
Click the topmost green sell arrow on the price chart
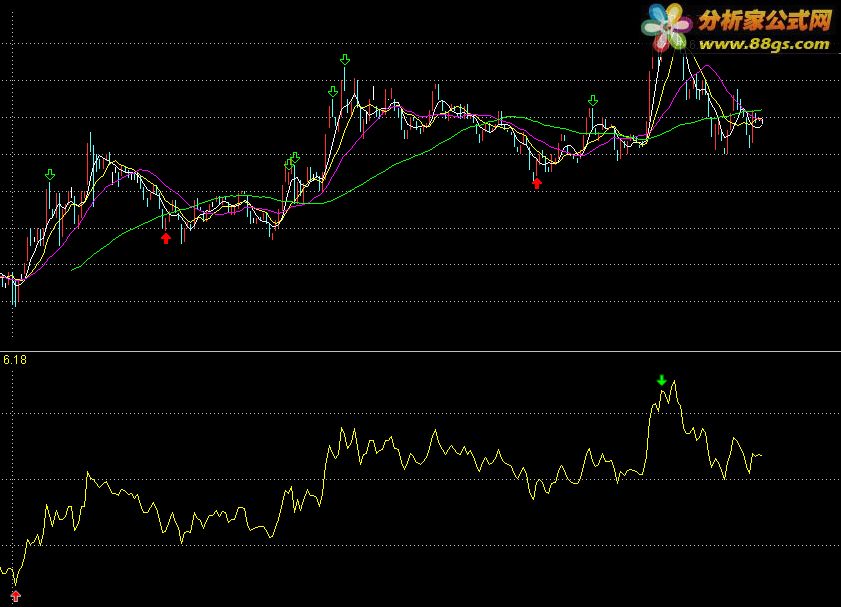(x=345, y=60)
